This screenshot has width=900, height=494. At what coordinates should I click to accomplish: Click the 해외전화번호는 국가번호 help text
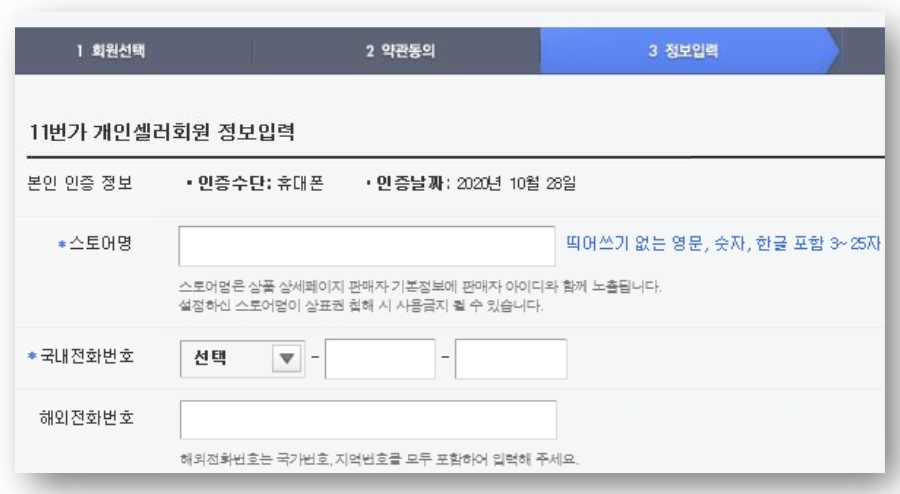pos(379,459)
